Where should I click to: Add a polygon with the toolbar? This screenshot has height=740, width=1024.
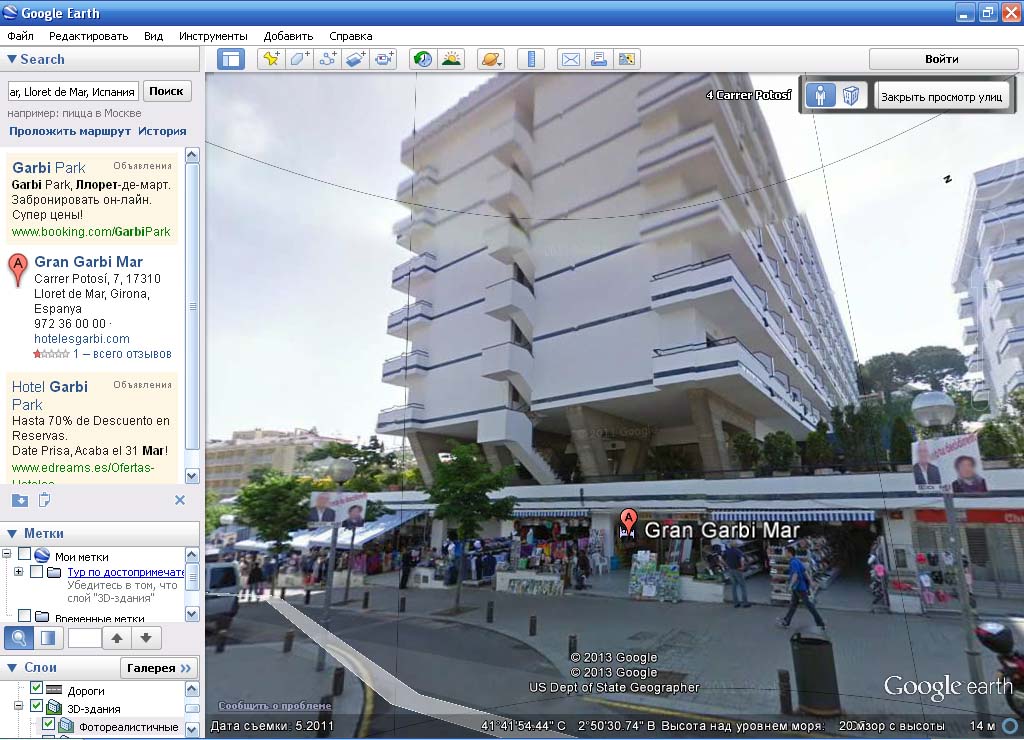[x=300, y=59]
